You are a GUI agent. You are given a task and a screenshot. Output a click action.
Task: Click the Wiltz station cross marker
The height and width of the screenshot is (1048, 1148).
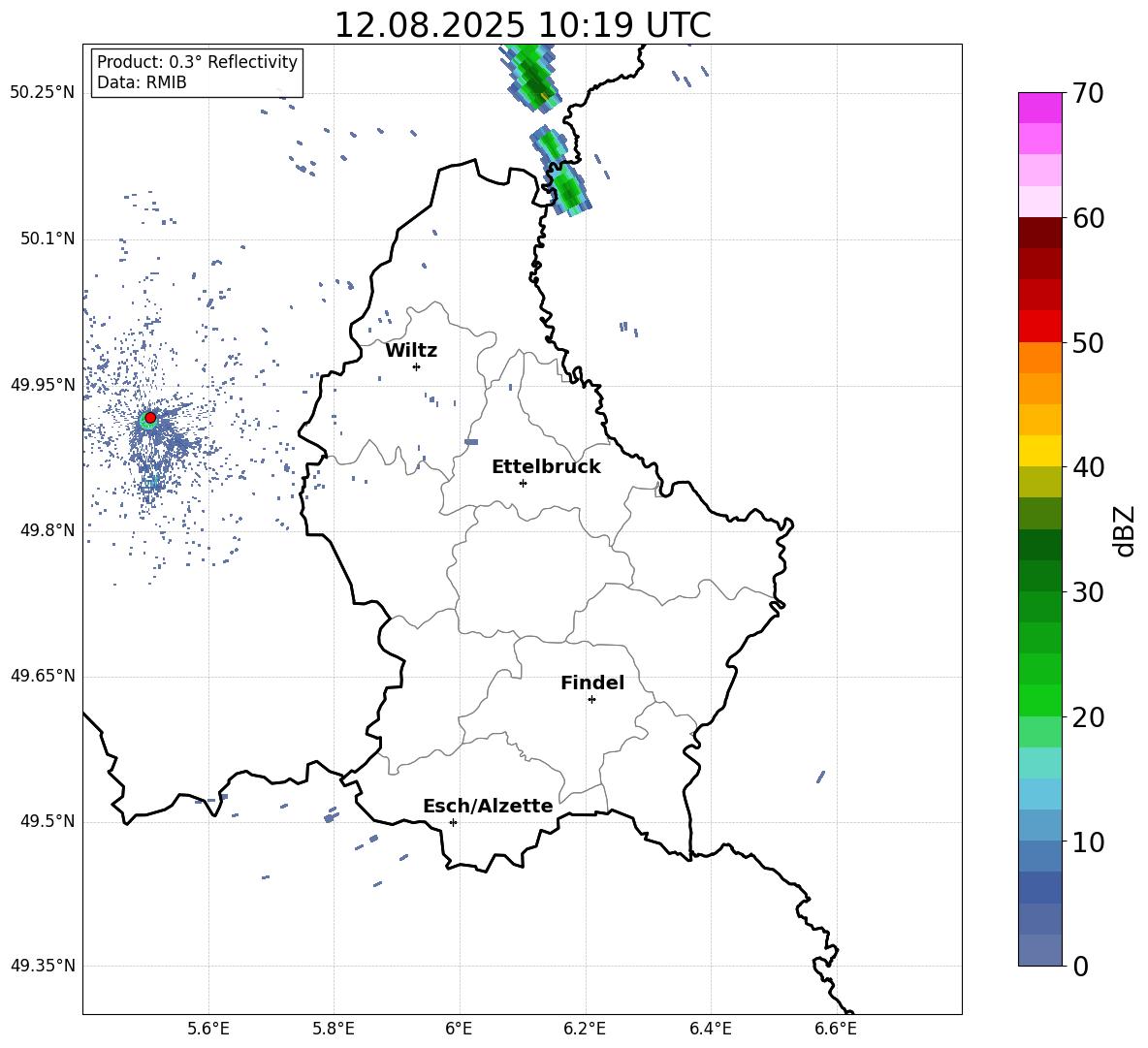click(417, 366)
